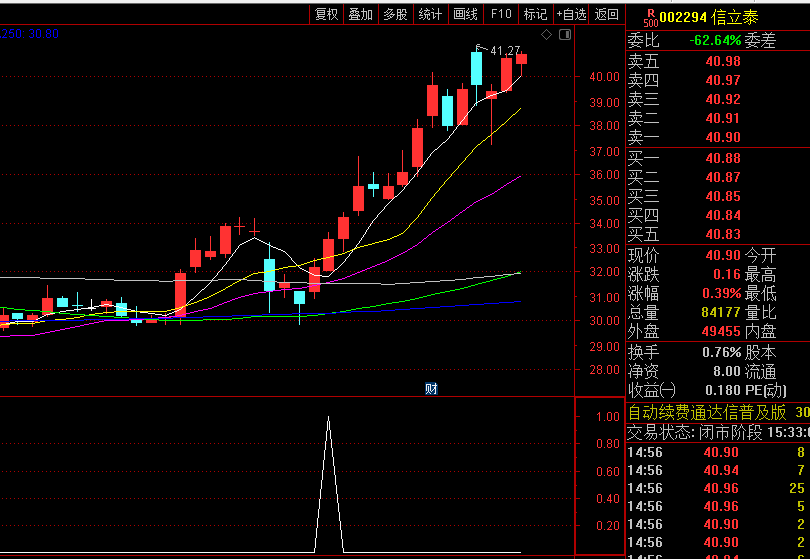This screenshot has width=810, height=559.
Task: Click 卖四 price 40.97
Action: [723, 80]
